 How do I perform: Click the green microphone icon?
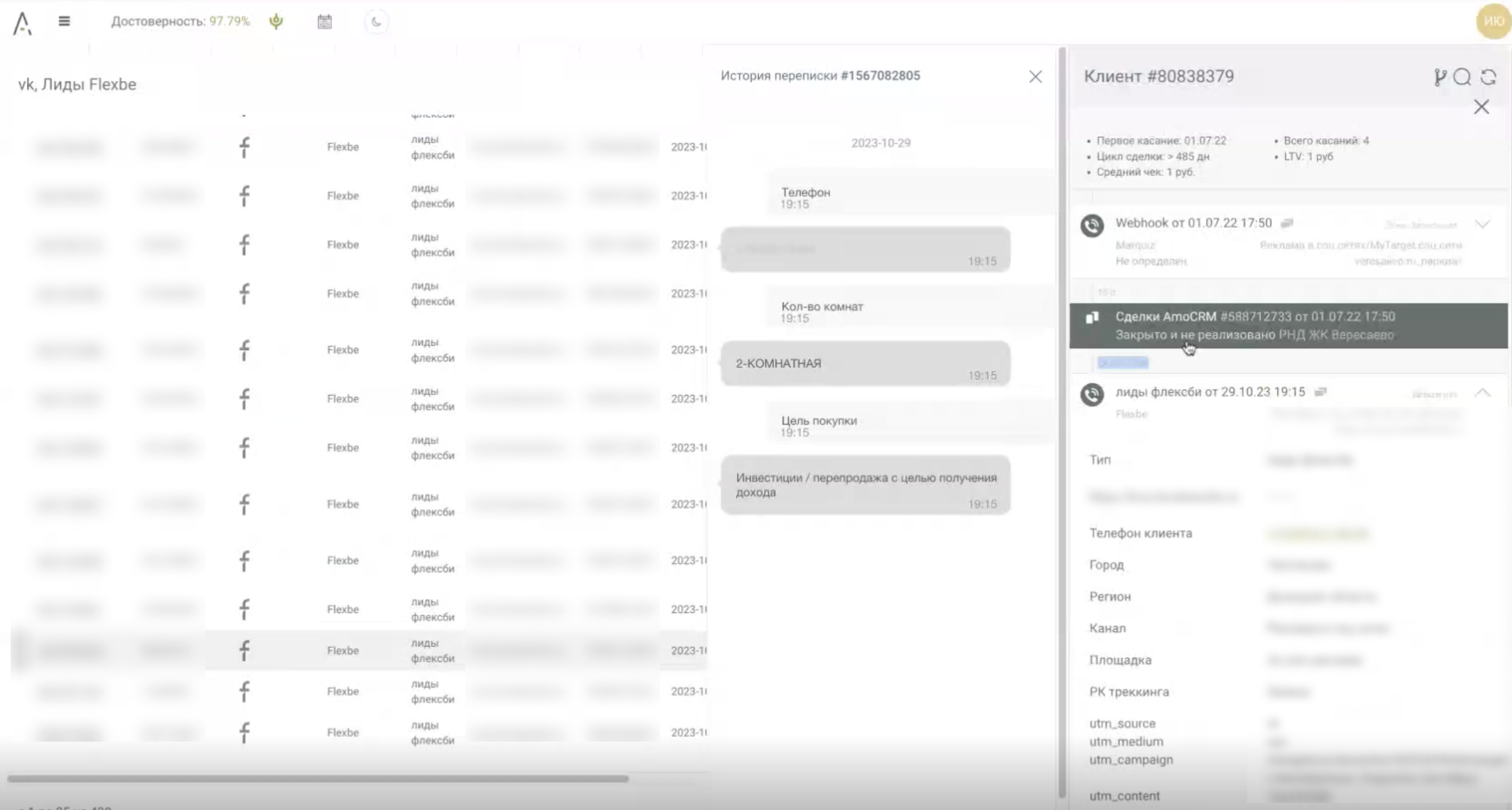(x=276, y=22)
